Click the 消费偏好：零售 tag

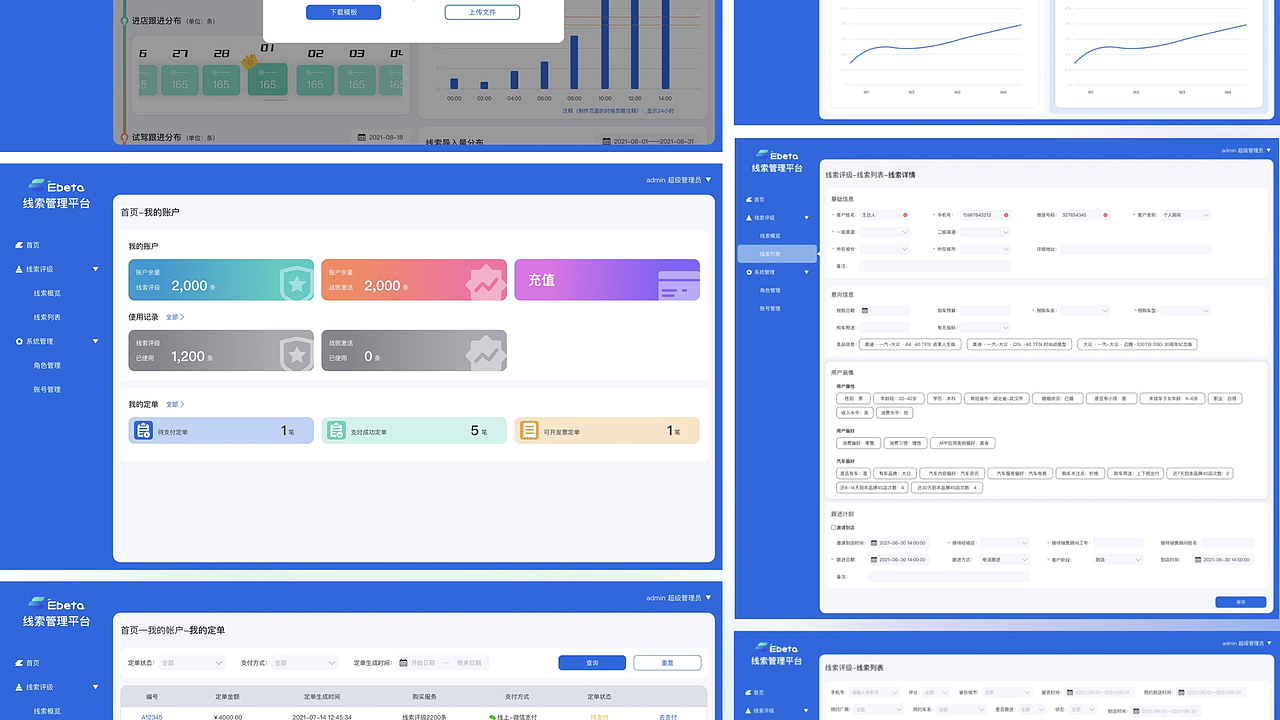pyautogui.click(x=859, y=443)
